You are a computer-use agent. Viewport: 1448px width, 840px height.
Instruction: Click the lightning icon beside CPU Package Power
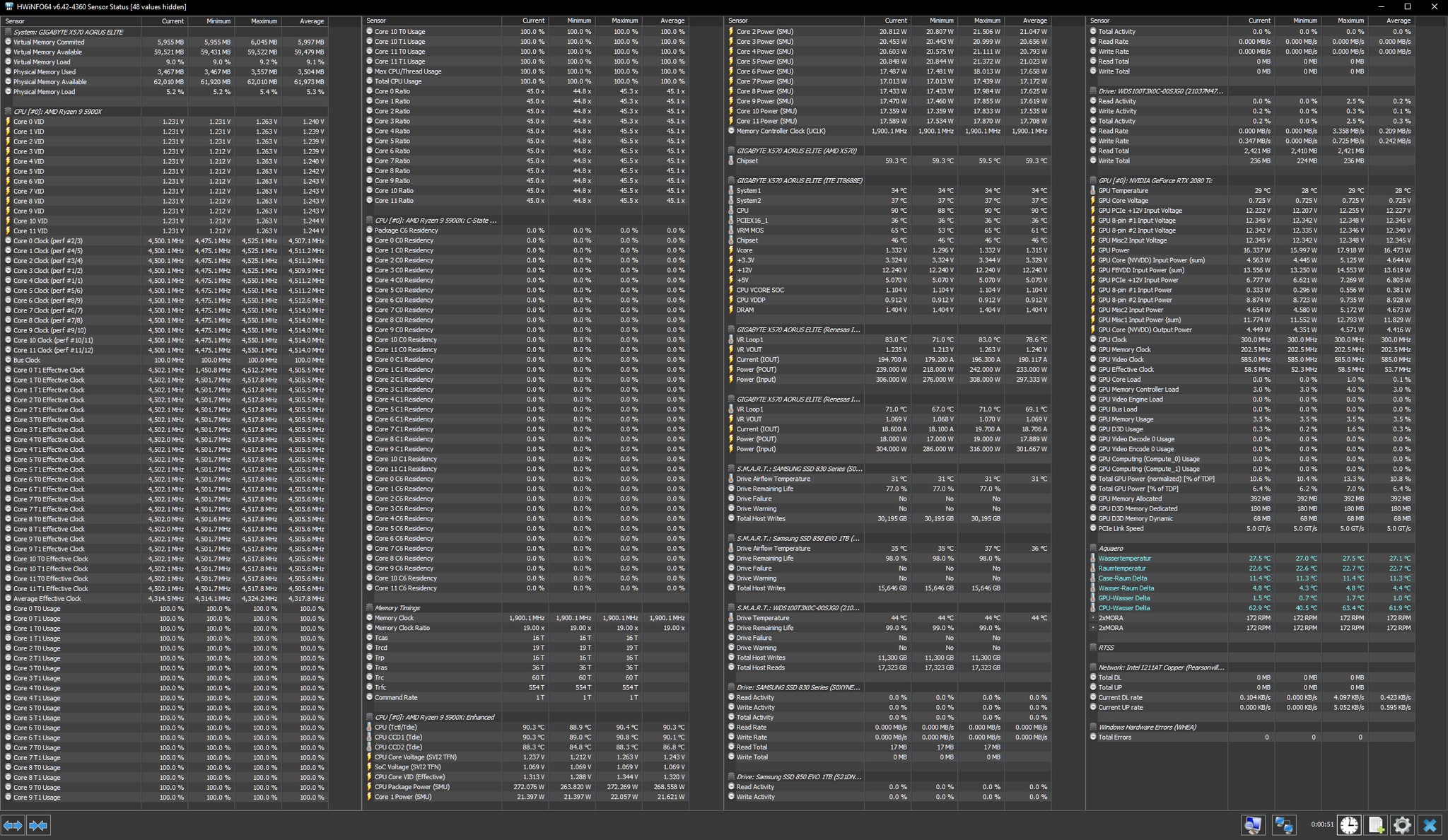coord(370,786)
